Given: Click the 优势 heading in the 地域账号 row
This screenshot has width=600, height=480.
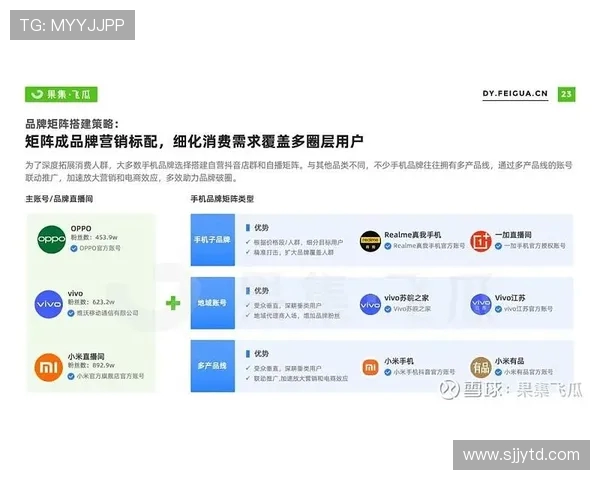Looking at the screenshot, I should point(261,291).
